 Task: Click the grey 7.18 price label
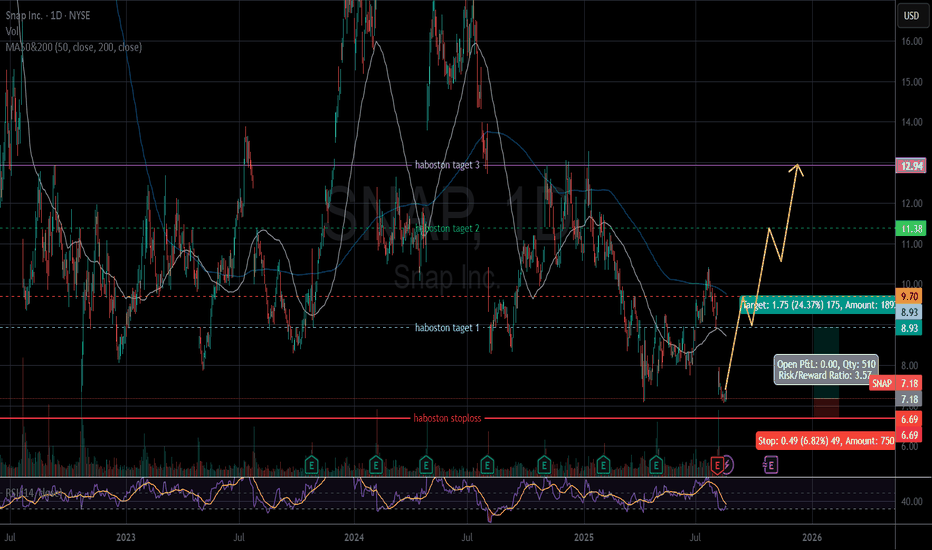click(x=909, y=400)
